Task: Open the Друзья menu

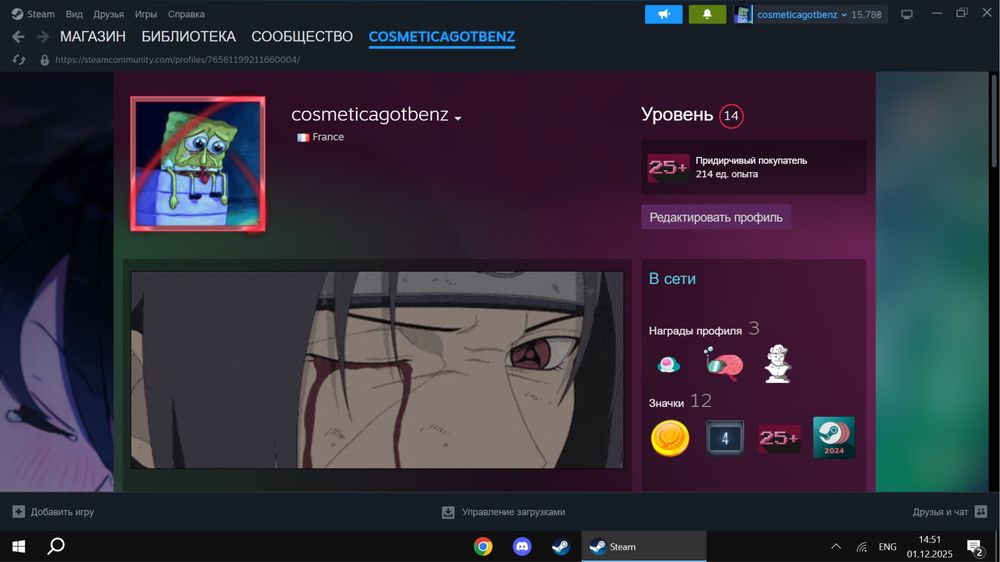Action: coord(108,14)
